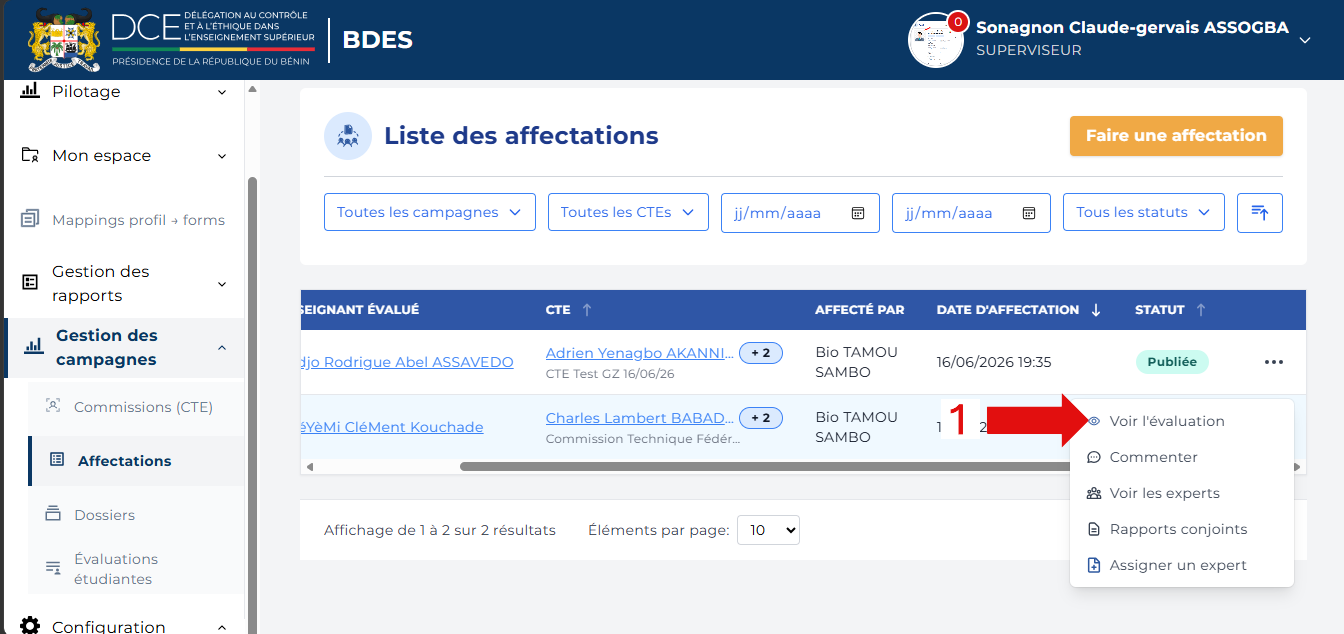The height and width of the screenshot is (634, 1344).
Task: Click the Pilotage chart icon
Action: pos(30,91)
